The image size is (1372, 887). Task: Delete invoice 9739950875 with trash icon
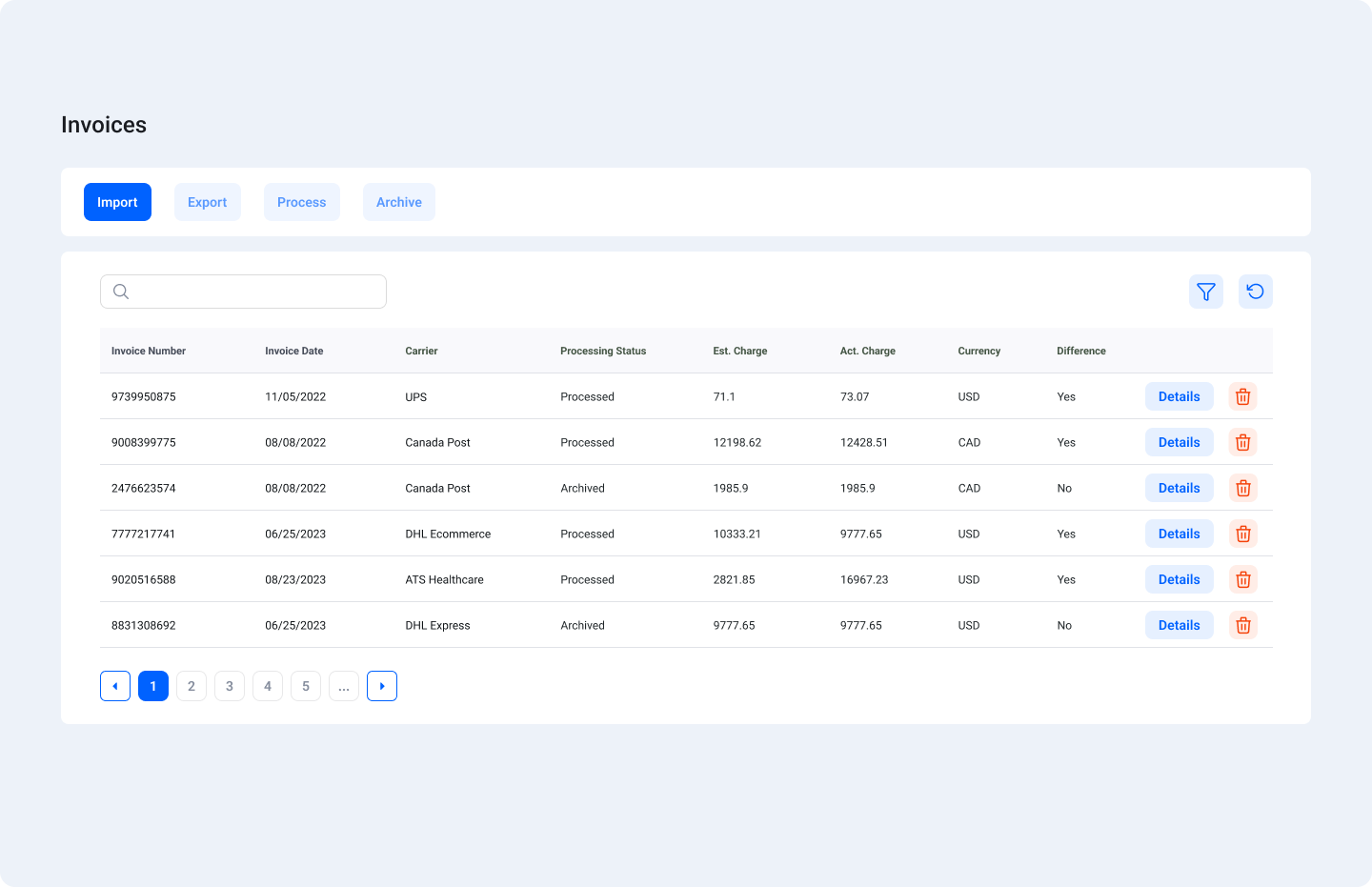[1242, 396]
